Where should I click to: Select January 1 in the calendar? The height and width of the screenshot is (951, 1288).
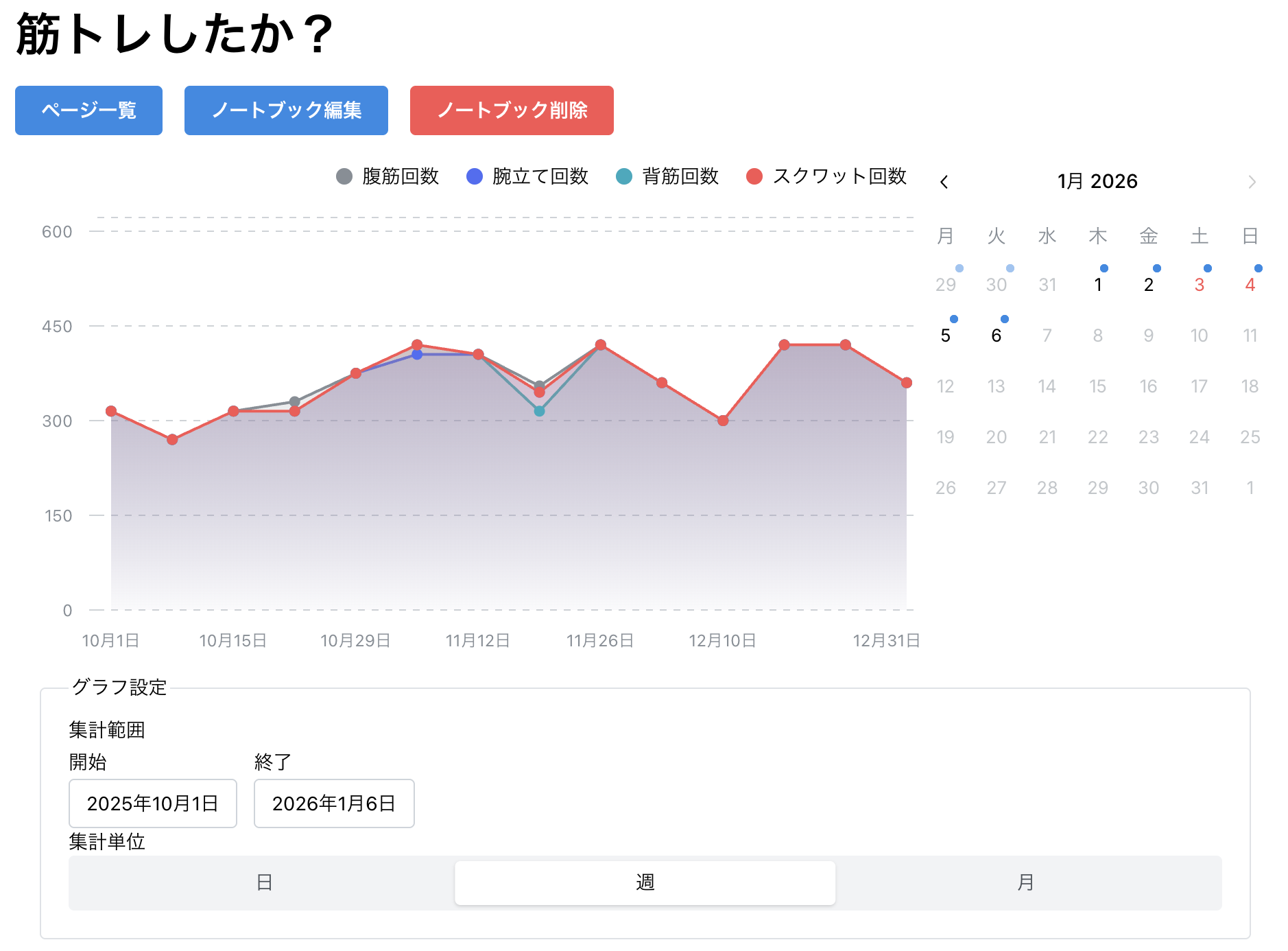pos(1098,285)
